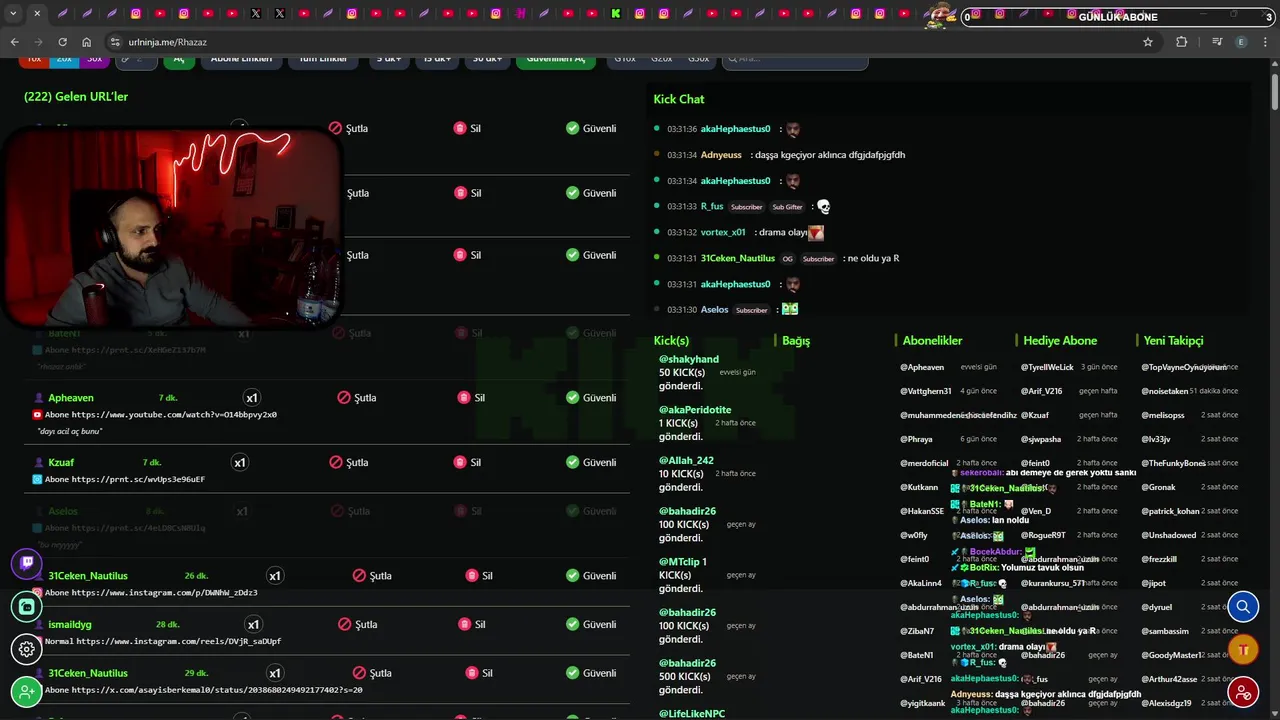Mark 31Ceken_Nautilus 26 dk. link as Güvenli

pyautogui.click(x=591, y=576)
